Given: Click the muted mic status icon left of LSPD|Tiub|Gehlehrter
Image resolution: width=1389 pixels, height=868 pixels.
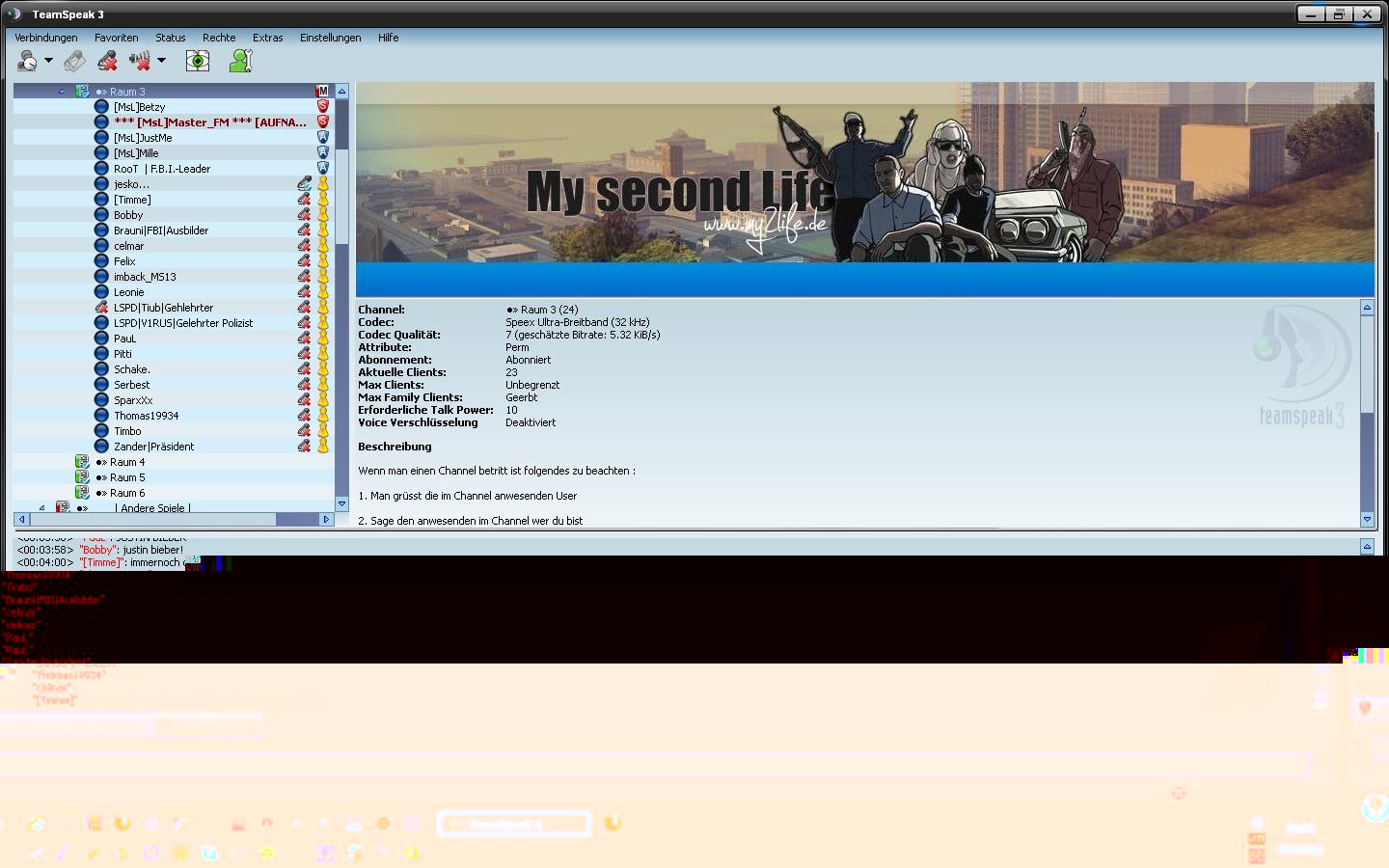Looking at the screenshot, I should 101,308.
